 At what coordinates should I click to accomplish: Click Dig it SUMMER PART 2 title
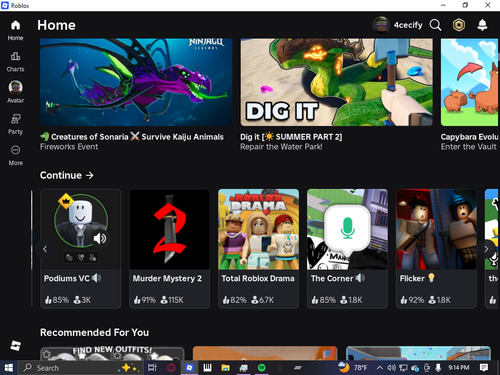coord(291,137)
